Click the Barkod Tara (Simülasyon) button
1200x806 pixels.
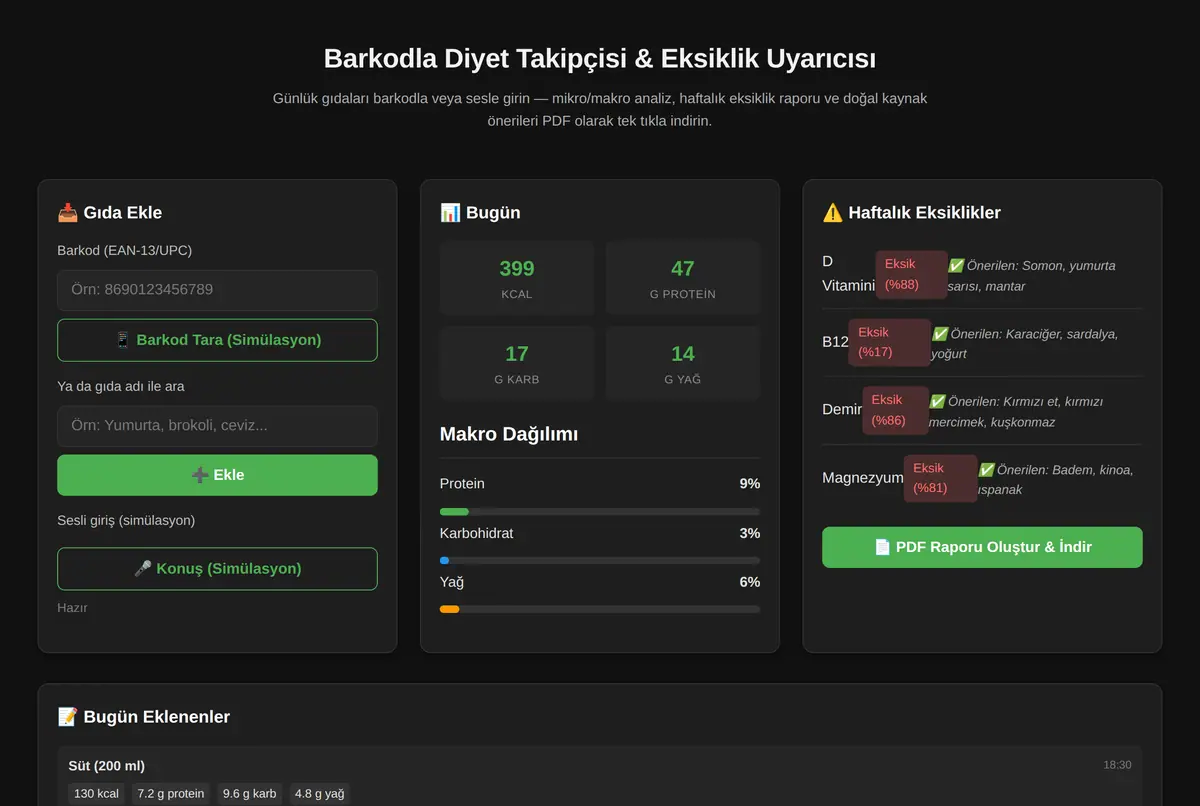[x=217, y=340]
